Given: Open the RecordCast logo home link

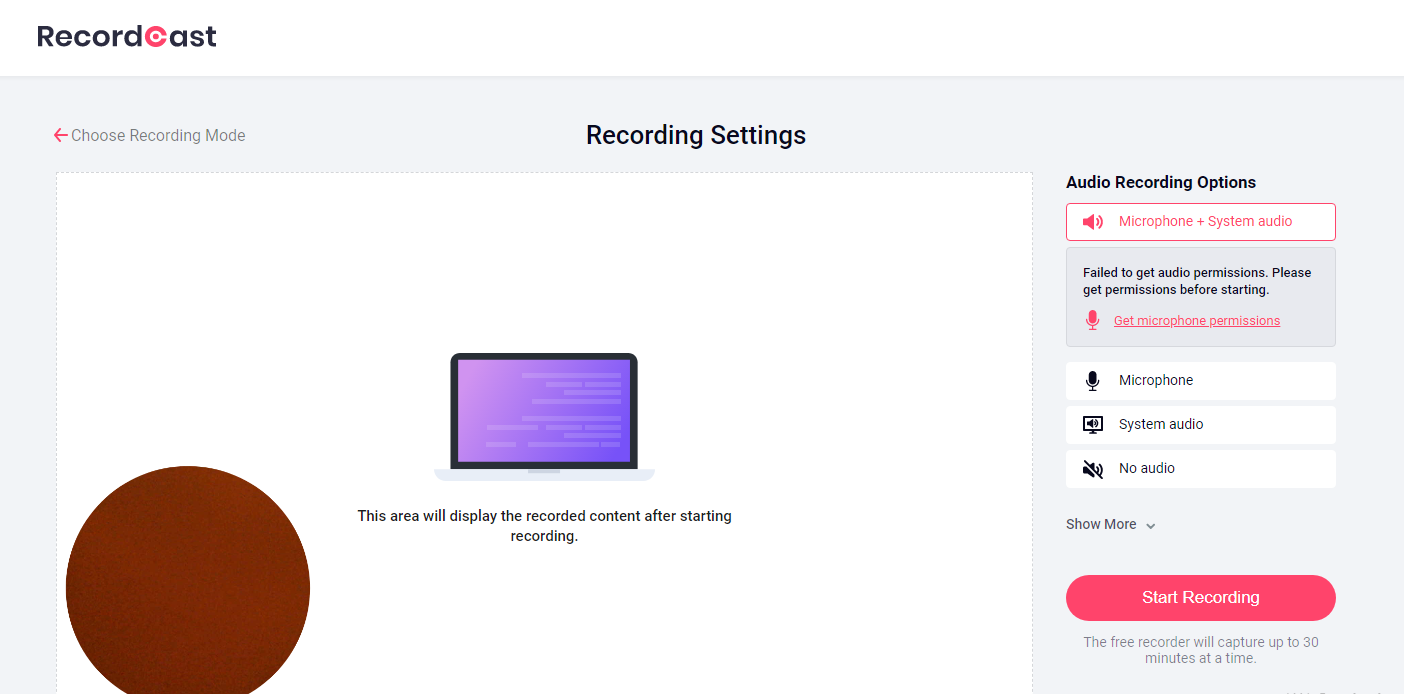Looking at the screenshot, I should [x=127, y=37].
